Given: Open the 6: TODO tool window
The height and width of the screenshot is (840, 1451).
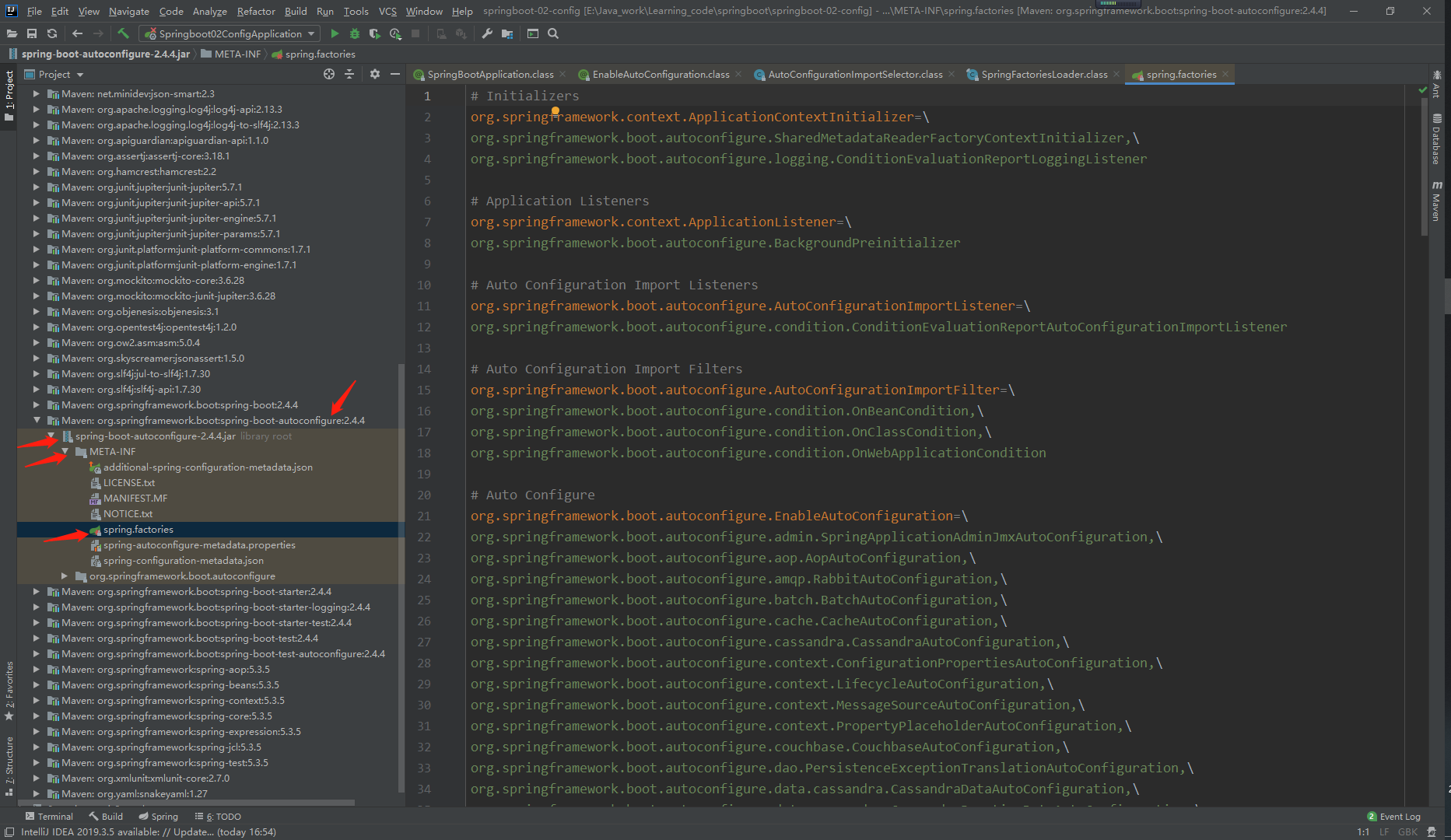Looking at the screenshot, I should [x=218, y=816].
